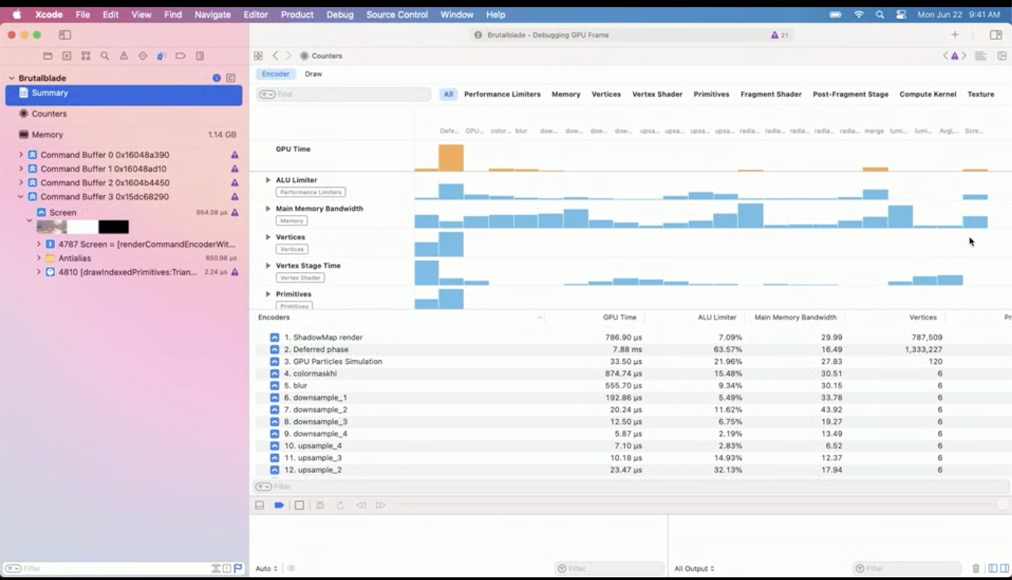Toggle the navigator sidebar button
1012x580 pixels.
[65, 35]
